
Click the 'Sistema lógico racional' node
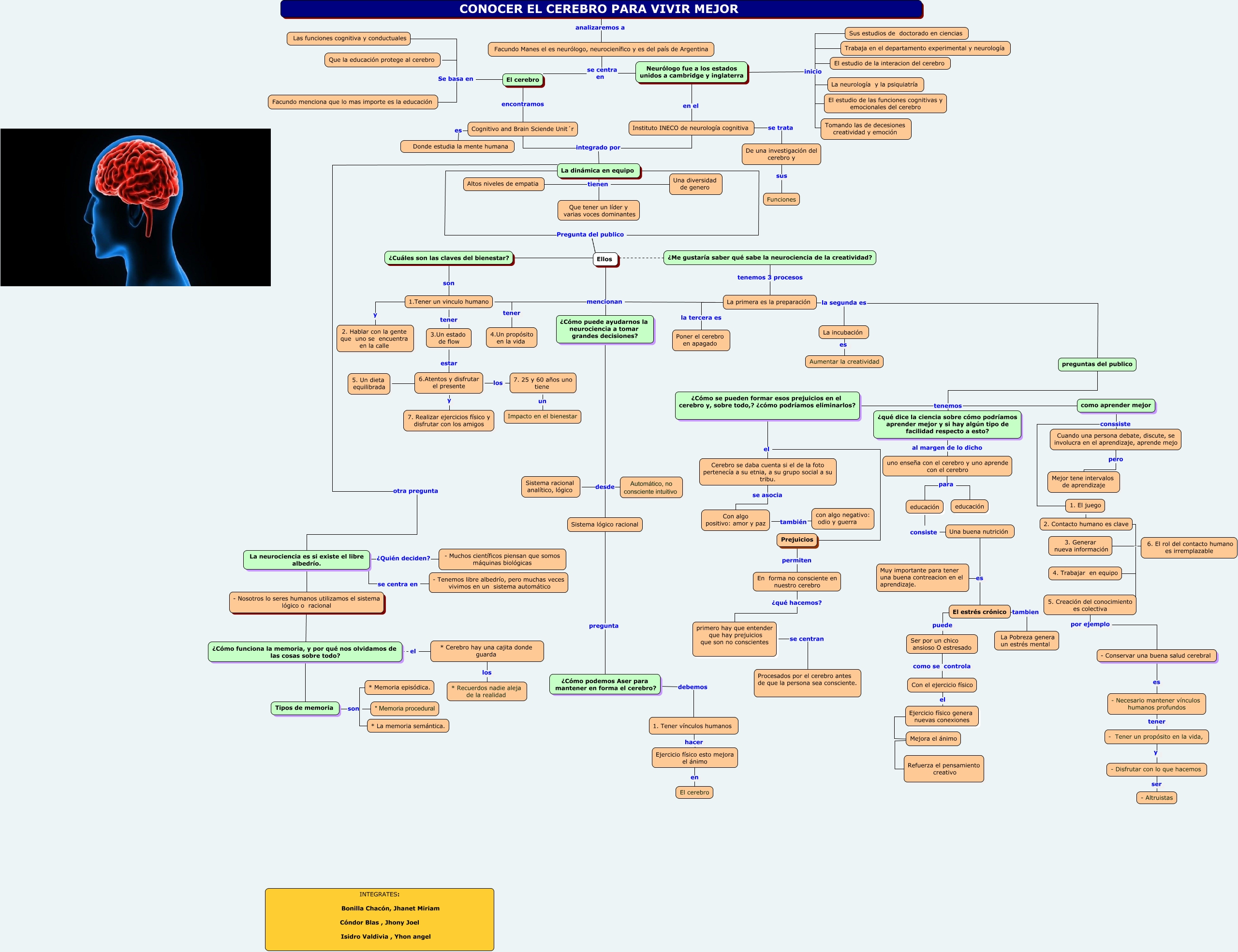[604, 525]
